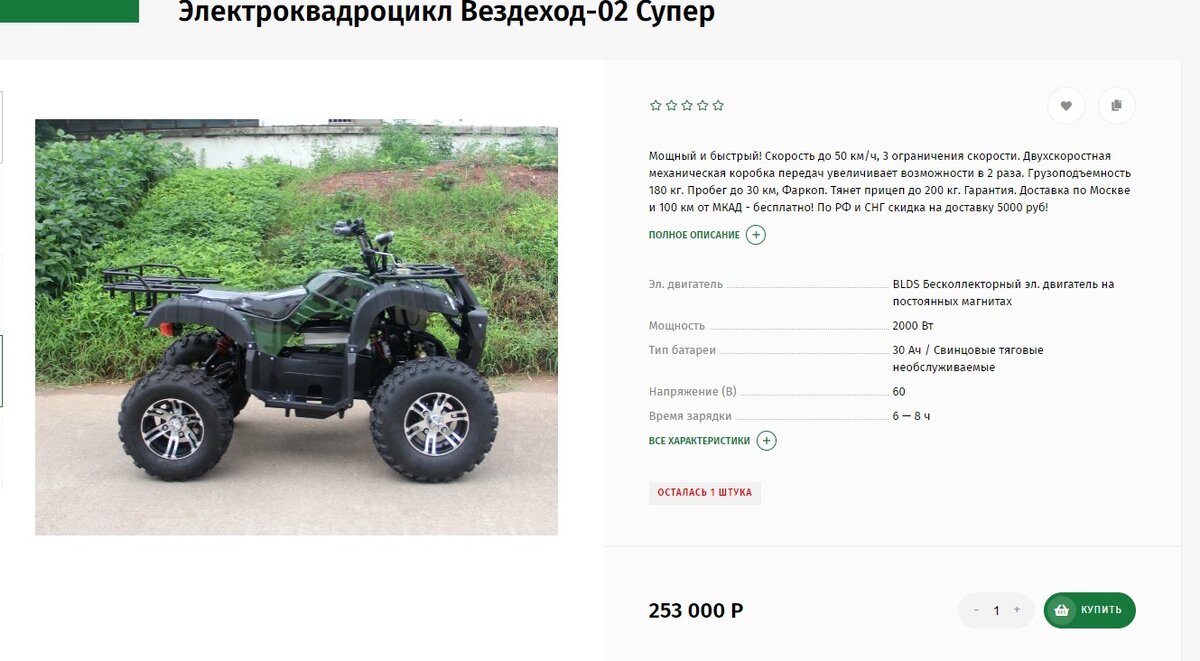Decrease quantity with the minus stepper
The width and height of the screenshot is (1200, 661).
pyautogui.click(x=976, y=610)
